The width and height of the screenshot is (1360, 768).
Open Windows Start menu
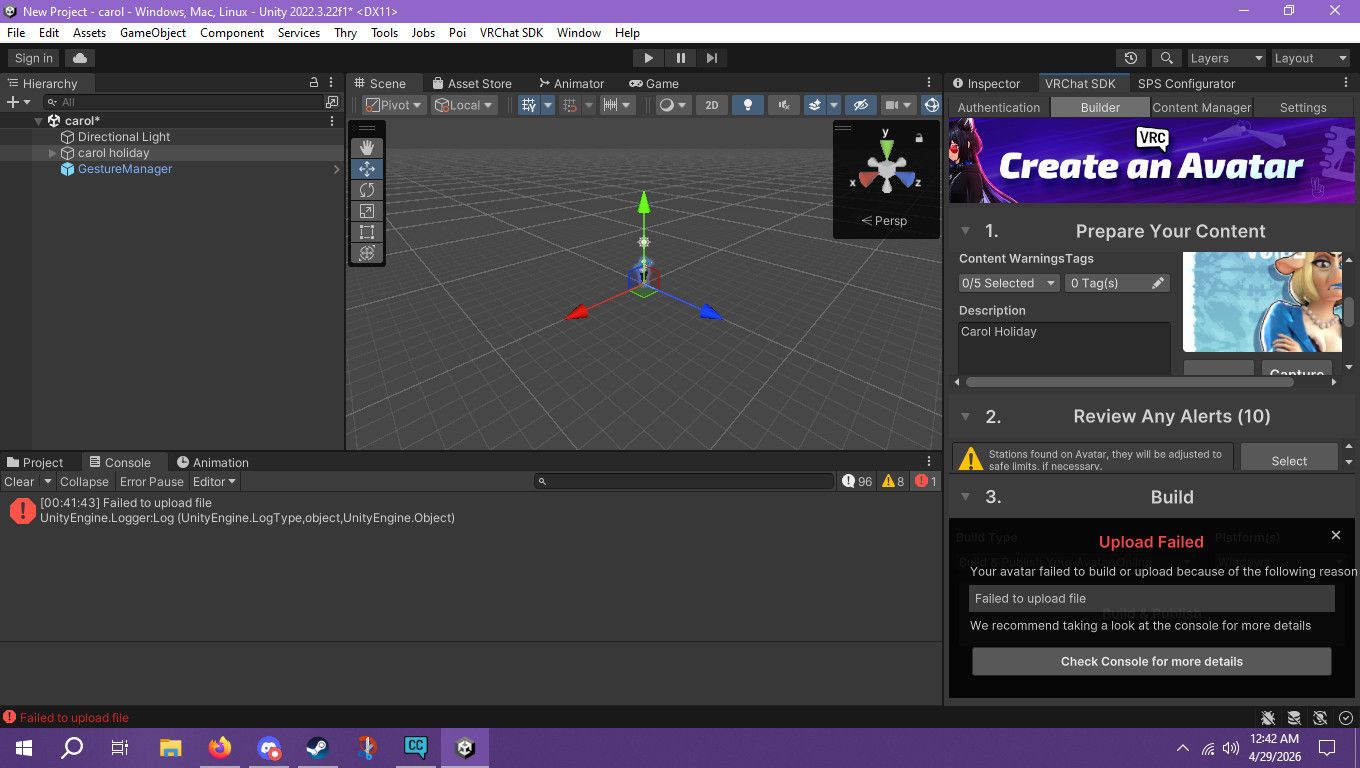click(23, 747)
